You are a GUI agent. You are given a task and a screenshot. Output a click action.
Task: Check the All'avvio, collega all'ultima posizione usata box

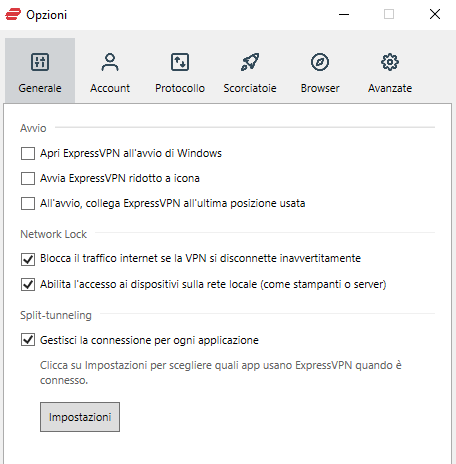tap(28, 203)
